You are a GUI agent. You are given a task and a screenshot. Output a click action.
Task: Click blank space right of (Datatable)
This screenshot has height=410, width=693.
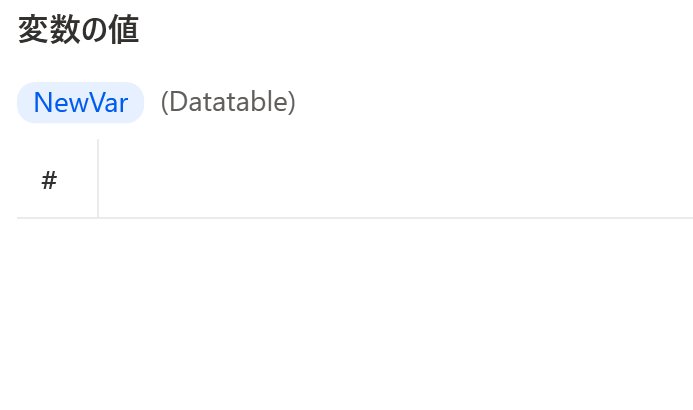click(494, 102)
